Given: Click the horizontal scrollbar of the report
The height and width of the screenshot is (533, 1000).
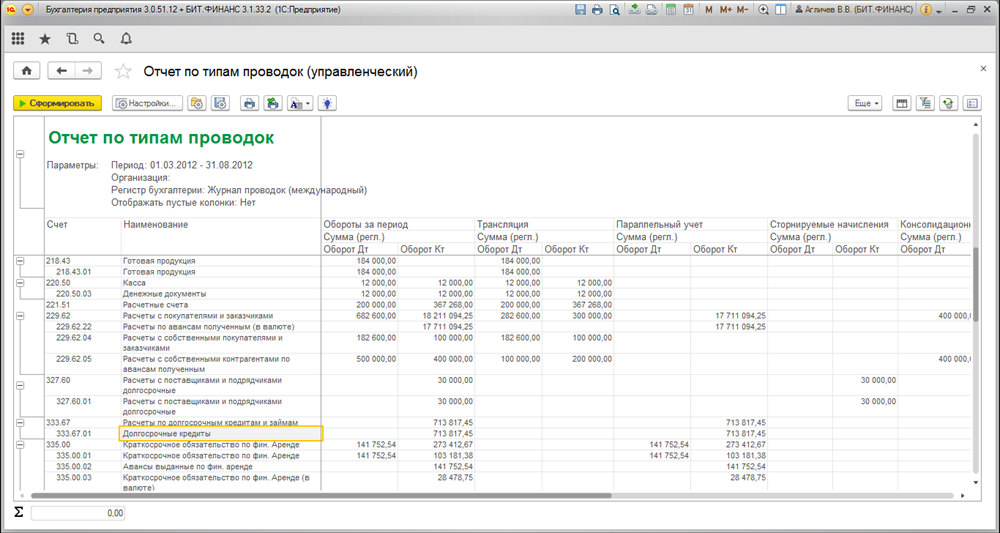Looking at the screenshot, I should point(320,495).
